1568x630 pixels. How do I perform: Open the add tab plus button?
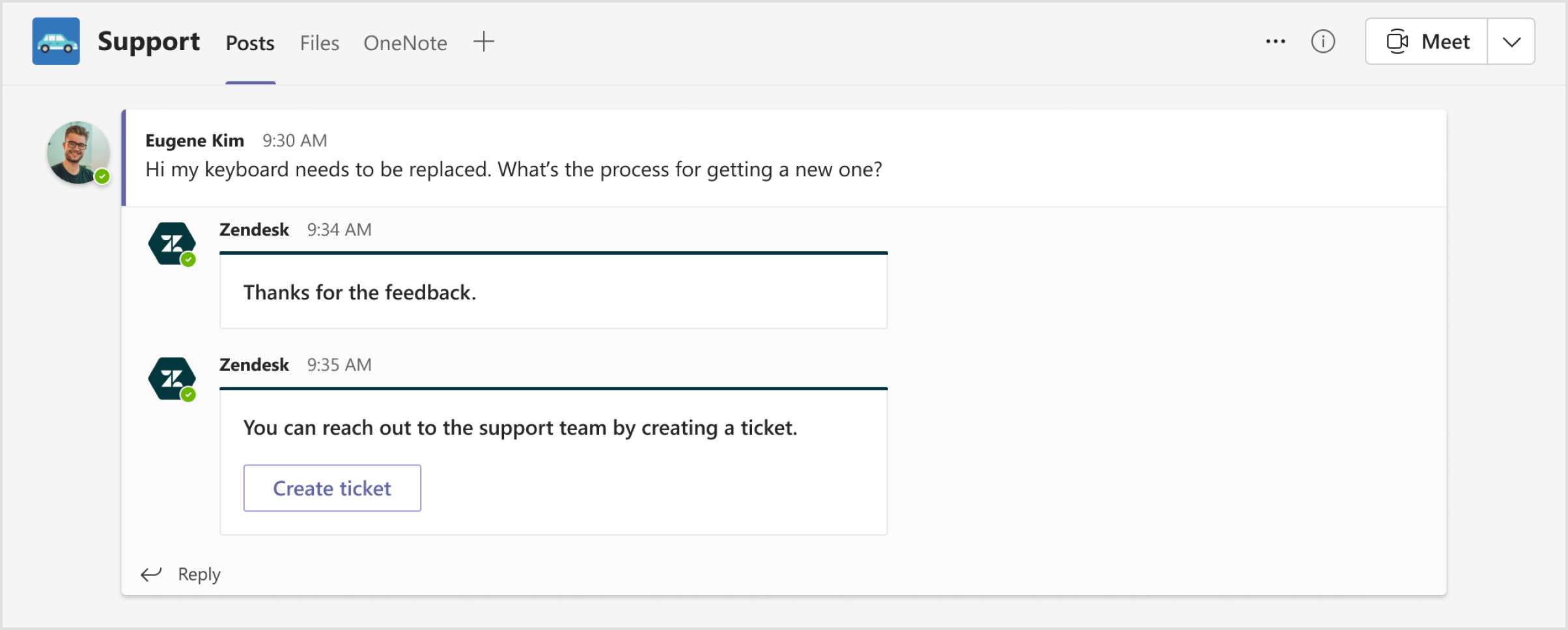pyautogui.click(x=483, y=42)
